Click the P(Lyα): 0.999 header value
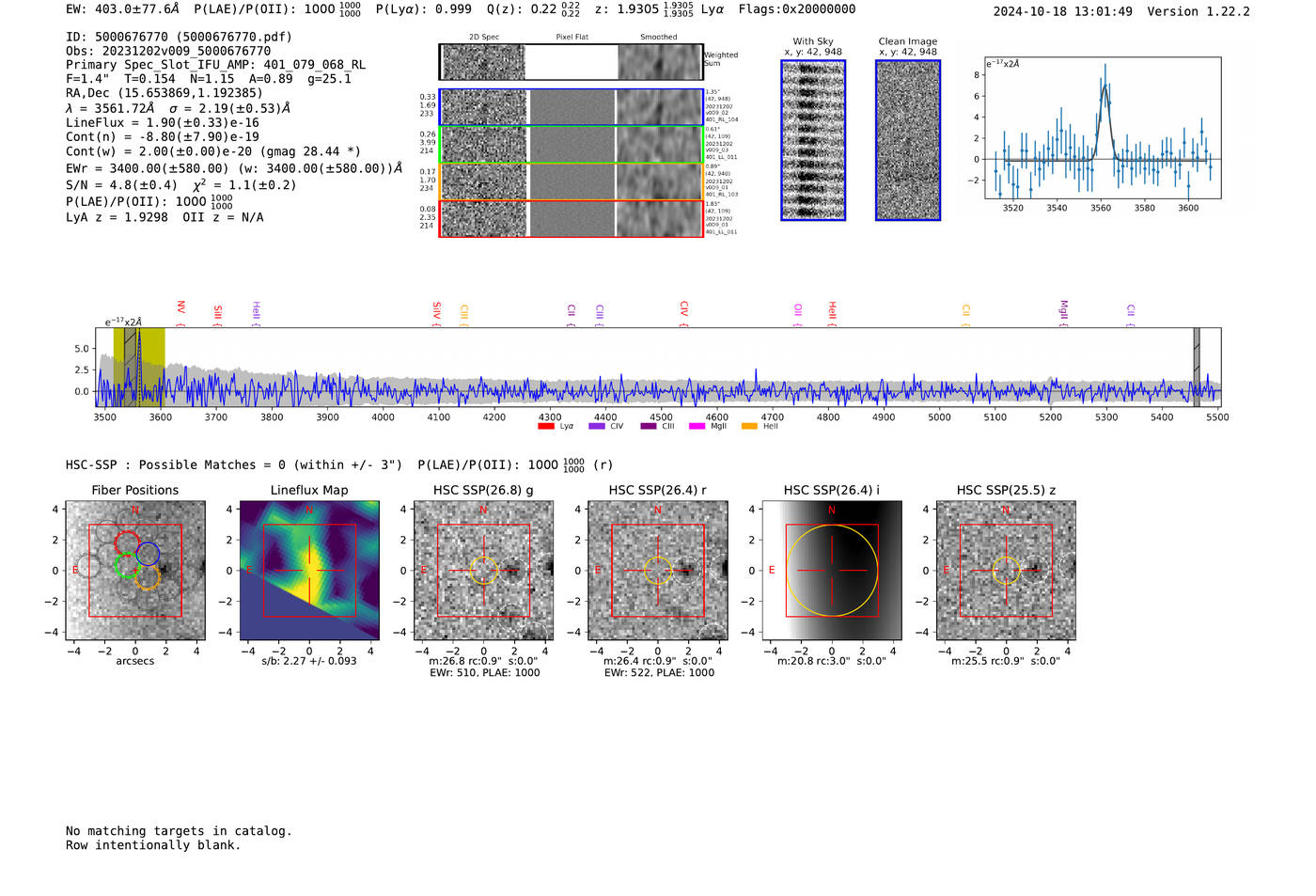Viewport: 1316px width, 896px height. (x=424, y=9)
